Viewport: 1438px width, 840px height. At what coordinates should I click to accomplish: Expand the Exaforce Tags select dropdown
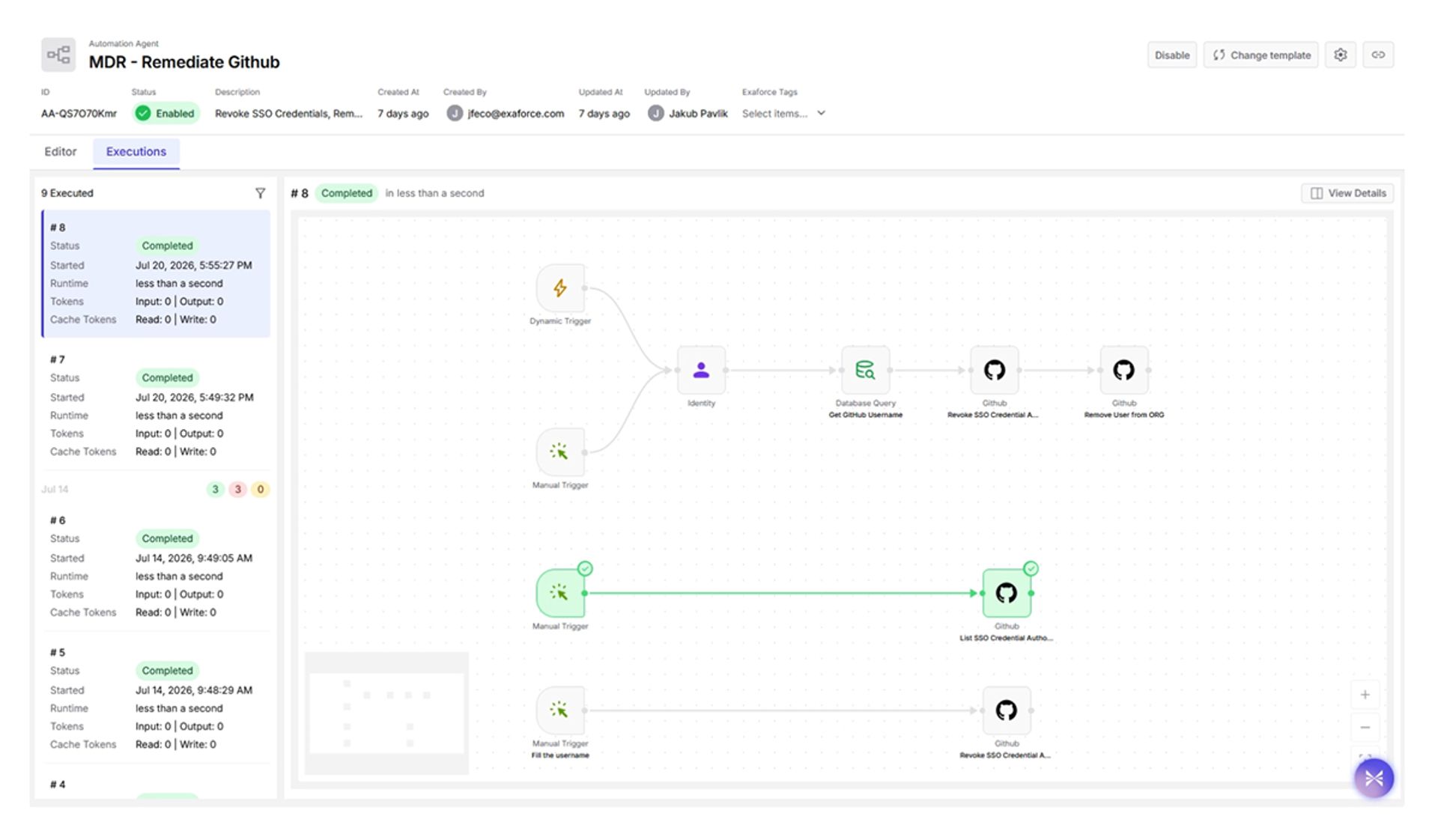pyautogui.click(x=783, y=114)
